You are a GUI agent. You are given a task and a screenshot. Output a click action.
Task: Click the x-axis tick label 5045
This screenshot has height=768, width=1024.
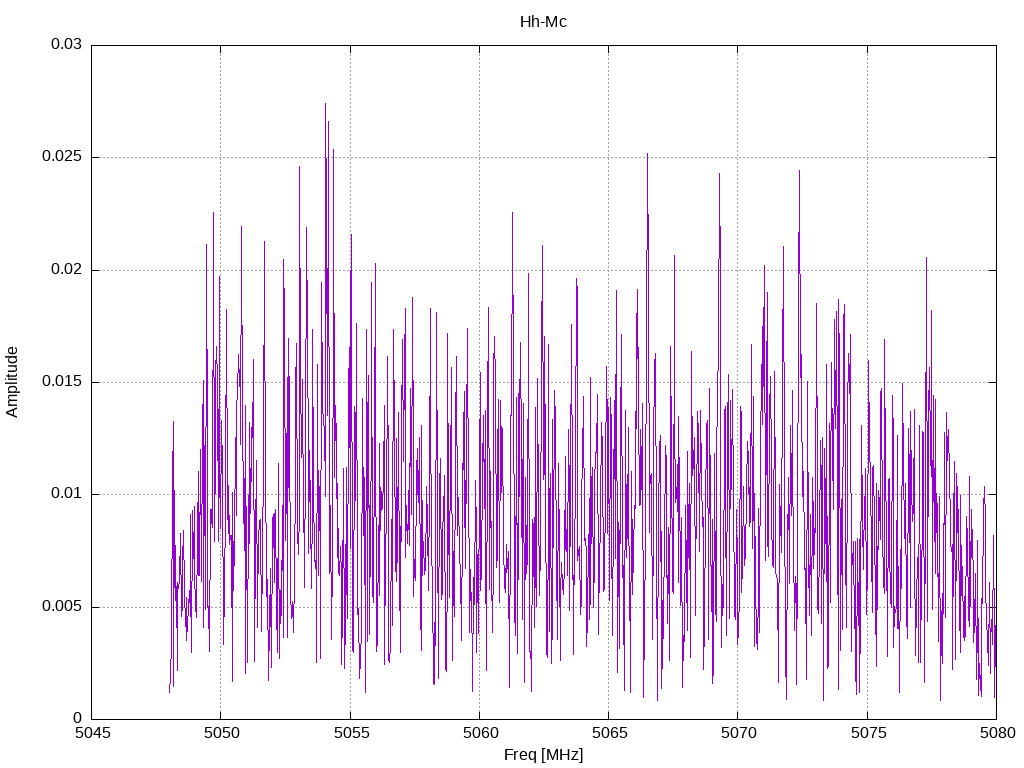(92, 733)
